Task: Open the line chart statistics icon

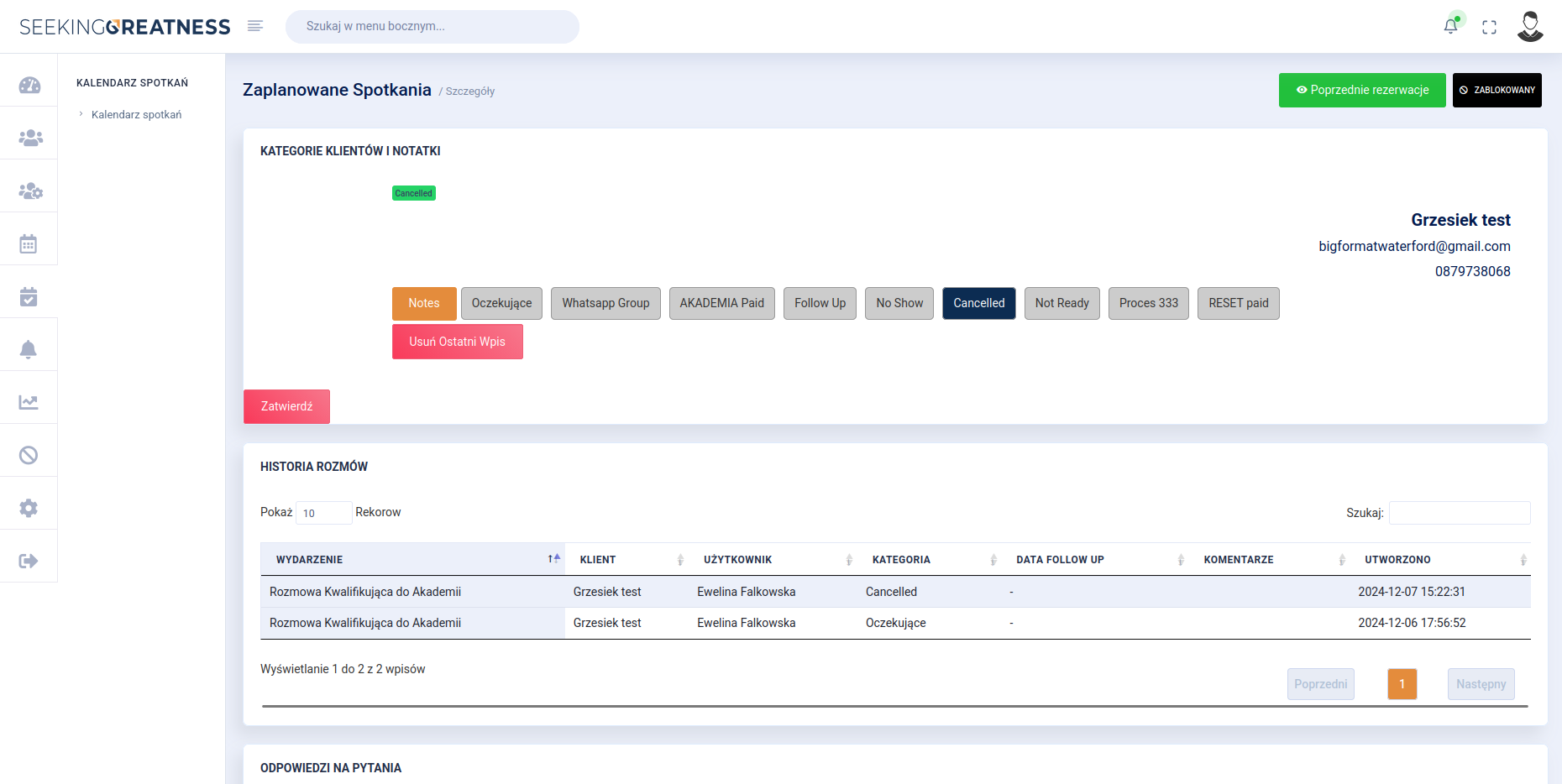Action: point(29,402)
